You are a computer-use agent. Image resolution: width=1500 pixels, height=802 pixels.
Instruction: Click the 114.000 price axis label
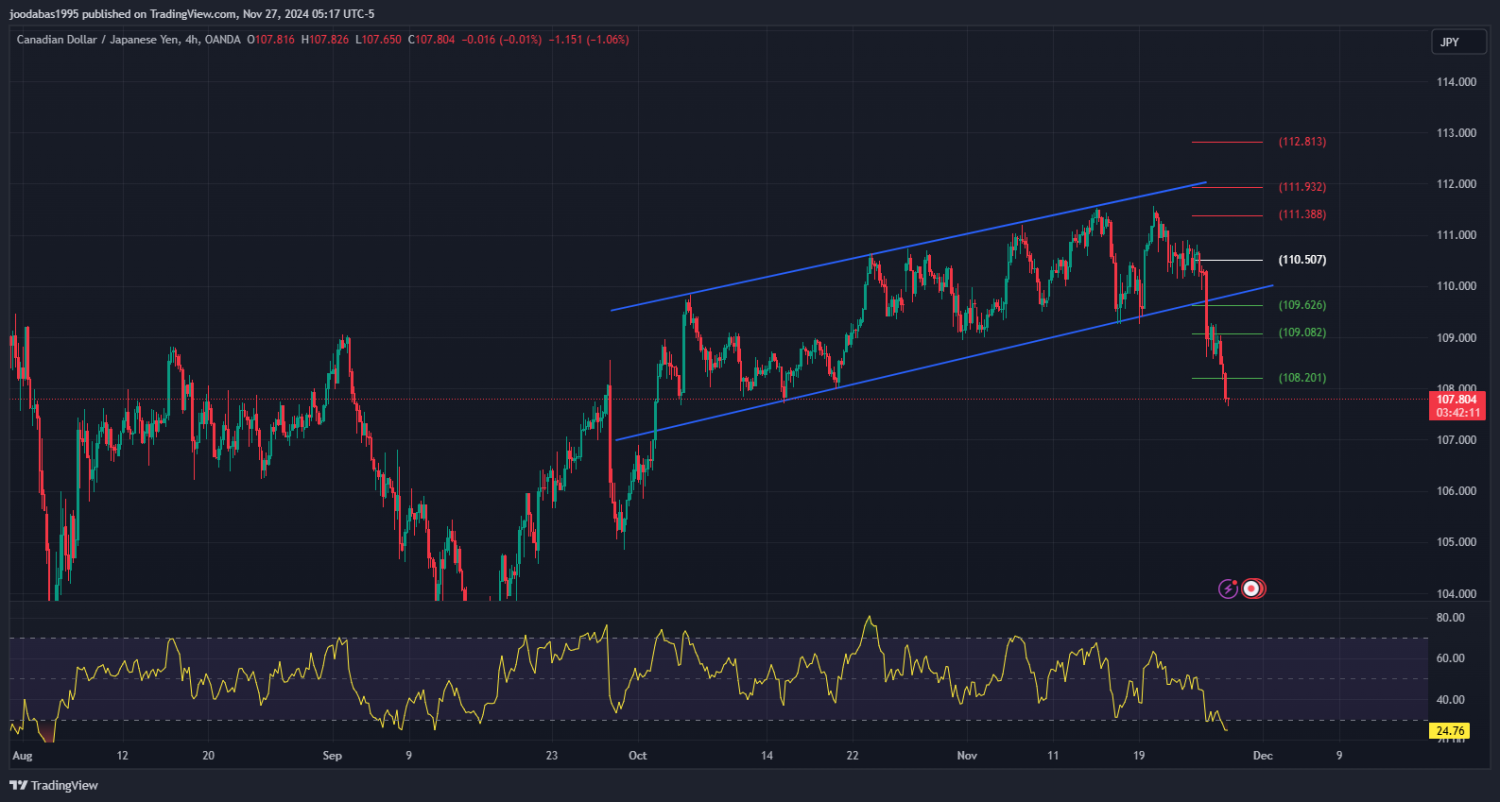[1455, 82]
